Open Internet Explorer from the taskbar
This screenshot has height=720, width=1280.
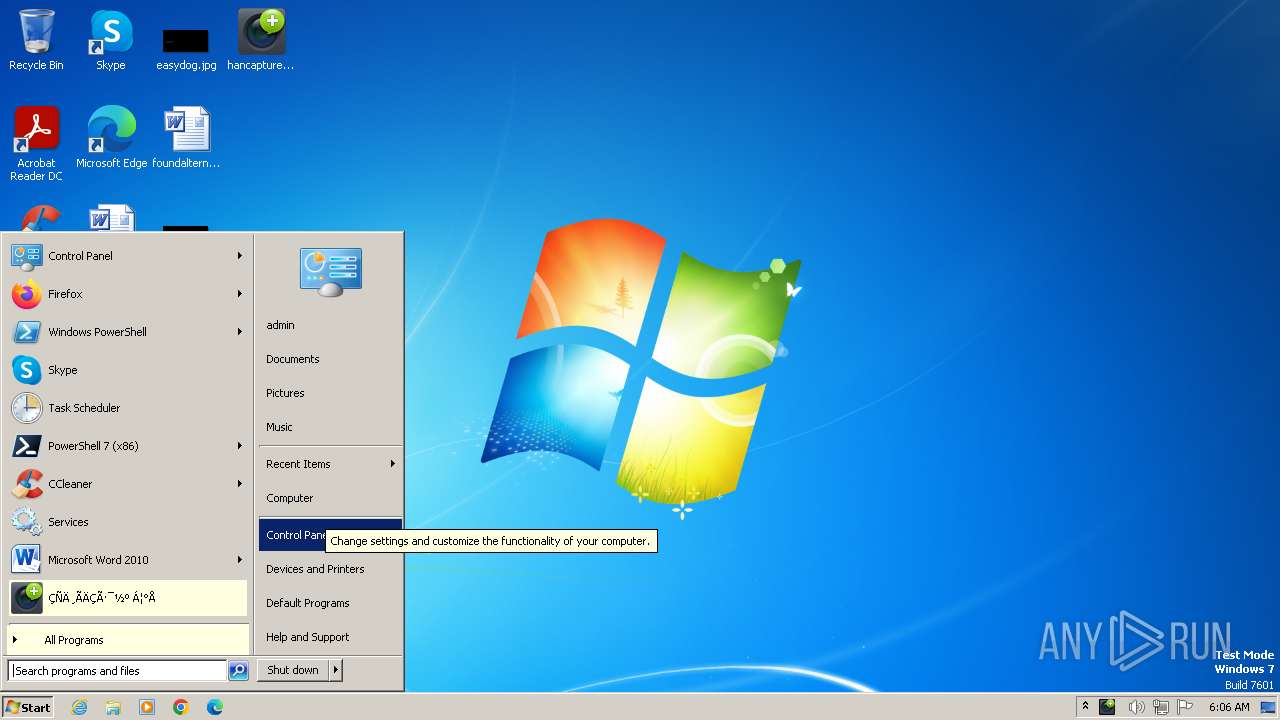pos(79,707)
